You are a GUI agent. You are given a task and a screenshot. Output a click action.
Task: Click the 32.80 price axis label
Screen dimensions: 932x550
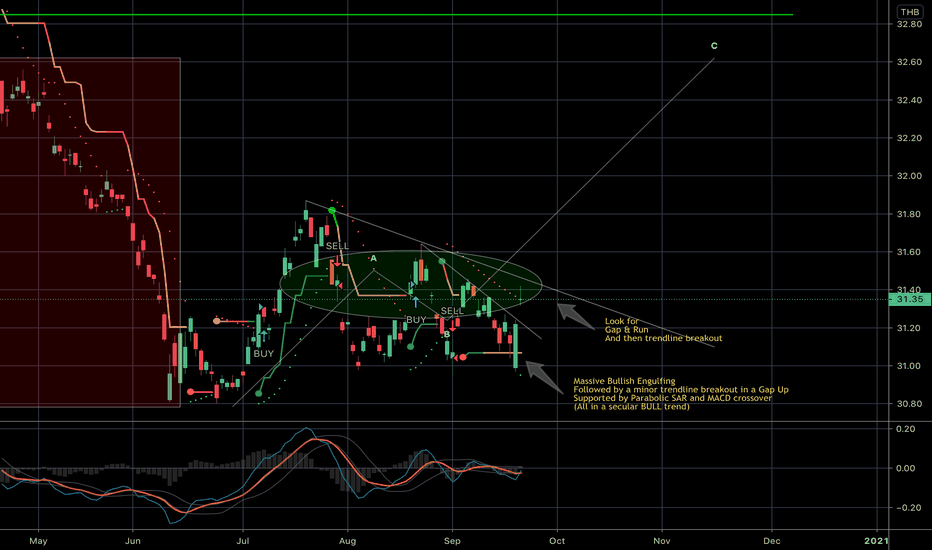pyautogui.click(x=909, y=24)
